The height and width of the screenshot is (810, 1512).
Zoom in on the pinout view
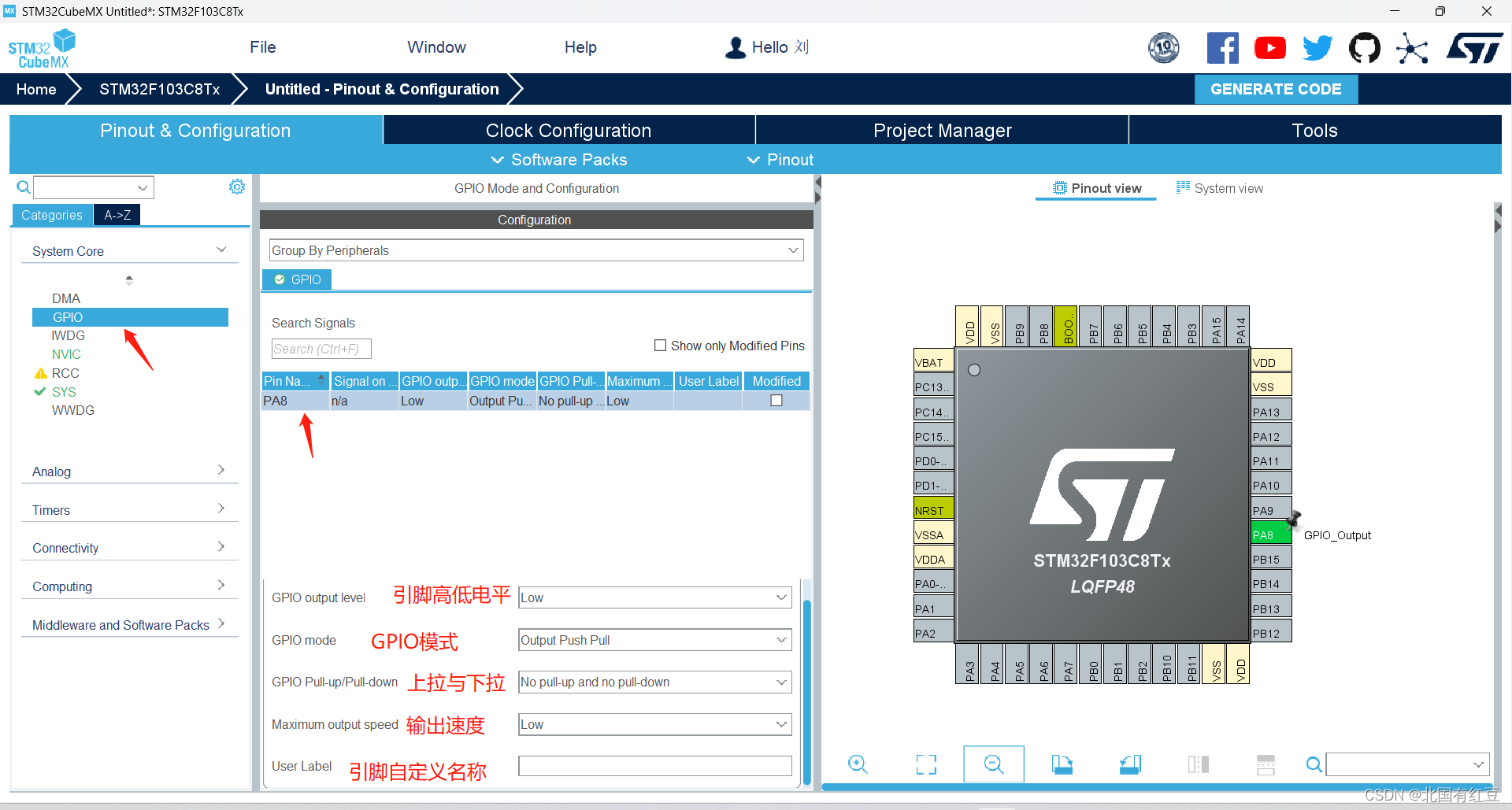pyautogui.click(x=858, y=764)
